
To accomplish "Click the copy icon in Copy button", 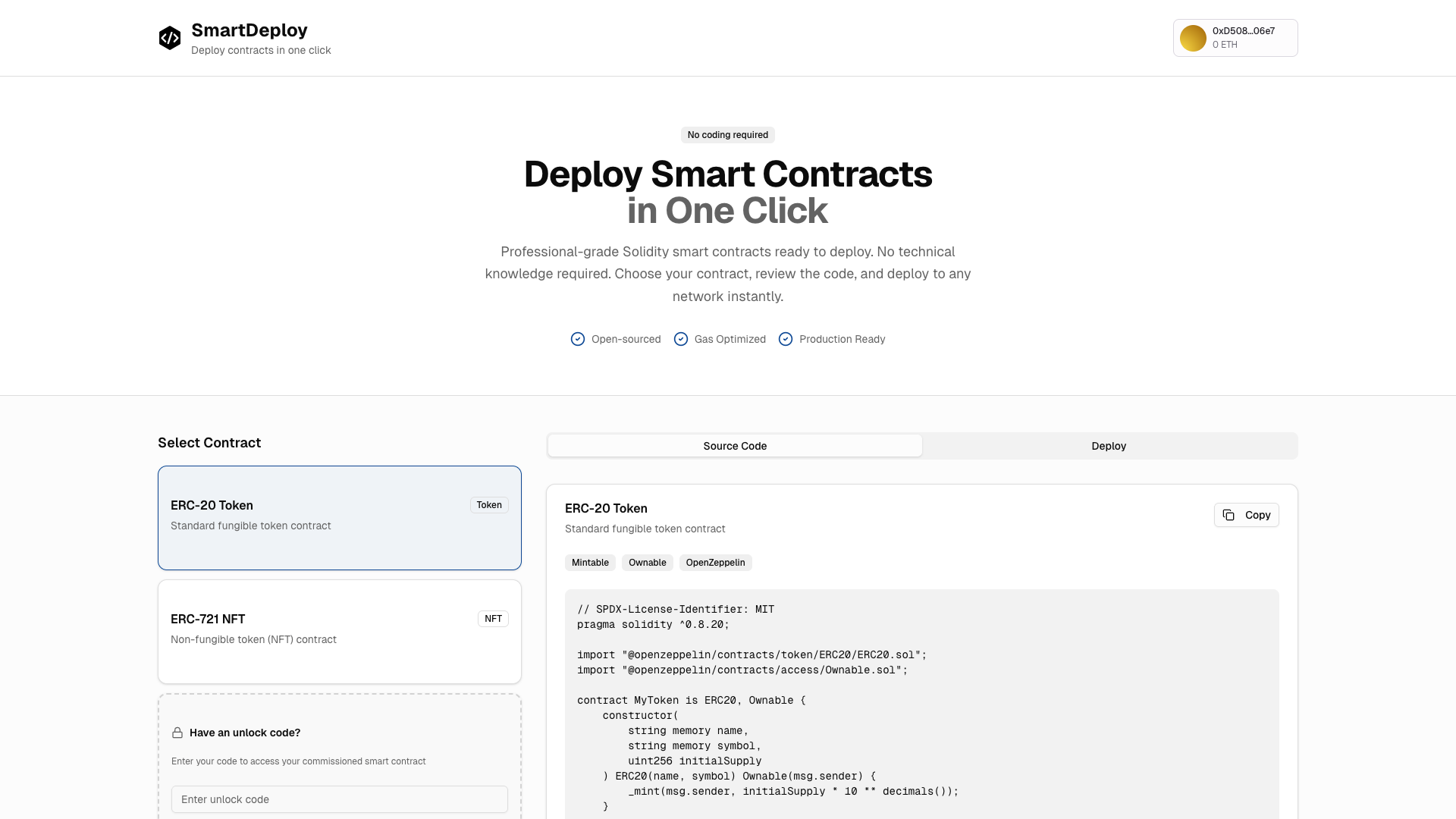I will coord(1228,515).
